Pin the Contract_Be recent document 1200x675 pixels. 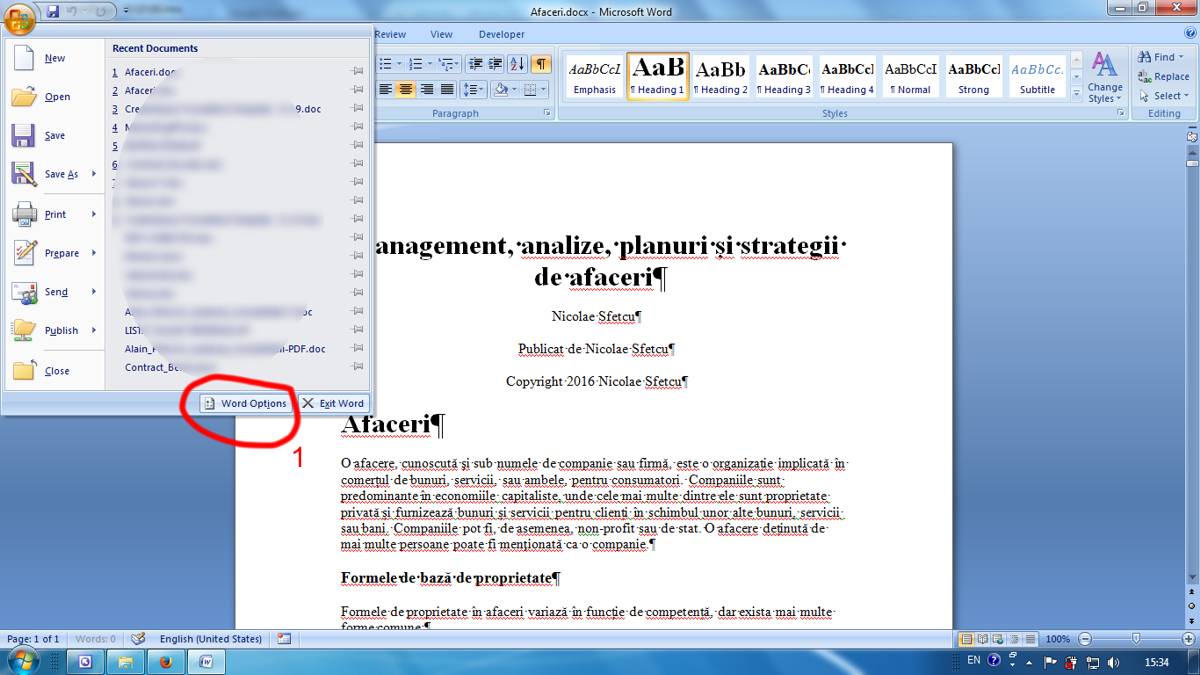point(358,367)
